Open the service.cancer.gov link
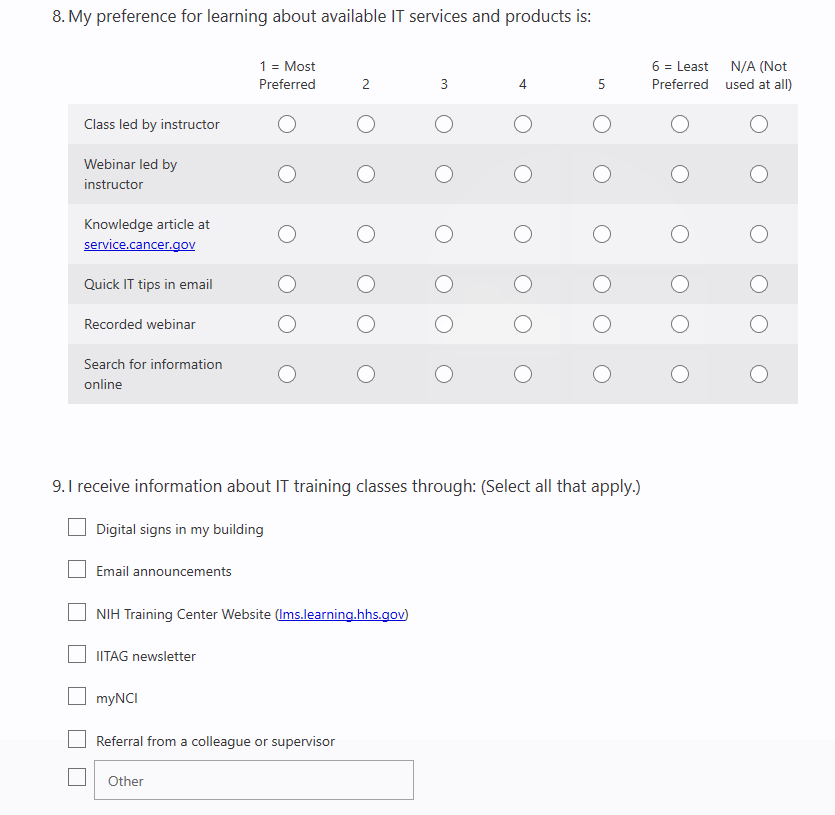This screenshot has width=835, height=815. (x=139, y=245)
